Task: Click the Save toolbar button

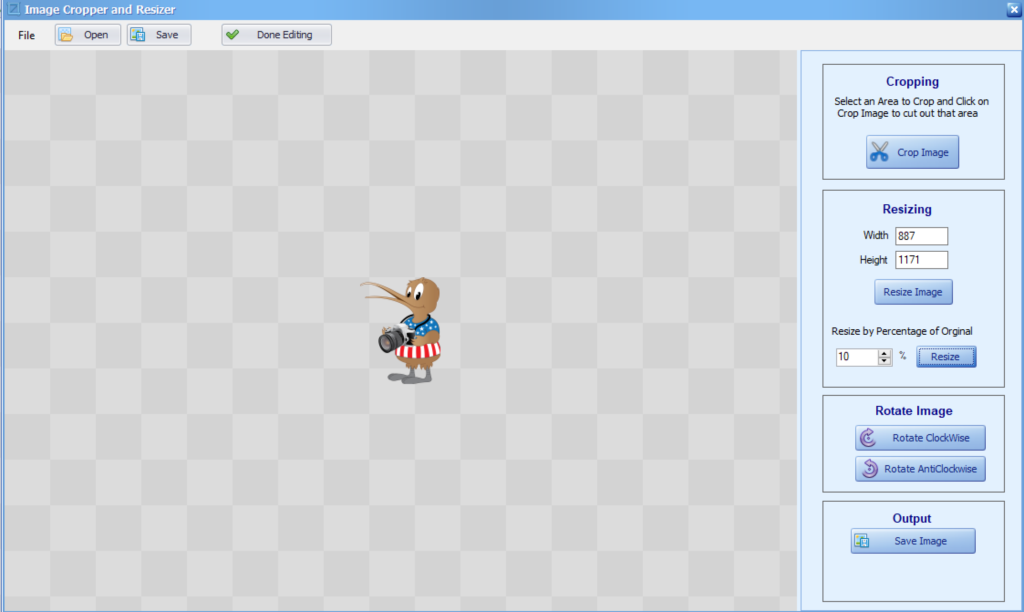Action: pyautogui.click(x=159, y=35)
